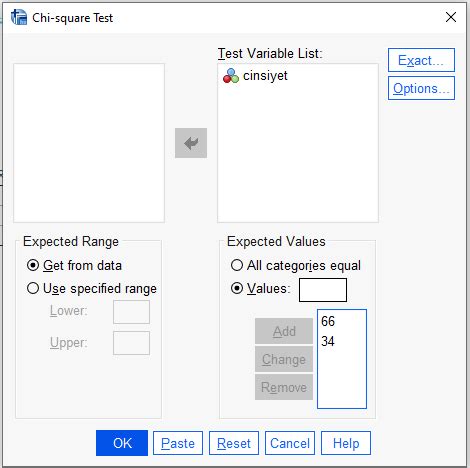Cancel the Chi-square Test dialog
This screenshot has height=468, width=470.
tap(290, 443)
